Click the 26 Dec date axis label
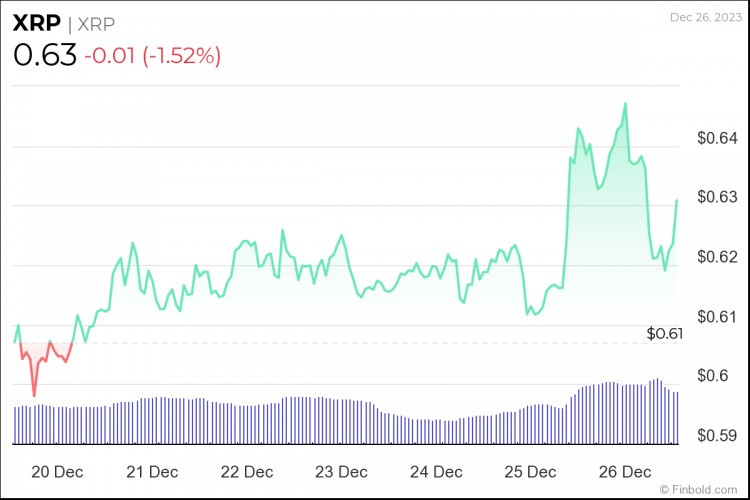Viewport: 750px width, 500px height. [x=625, y=472]
